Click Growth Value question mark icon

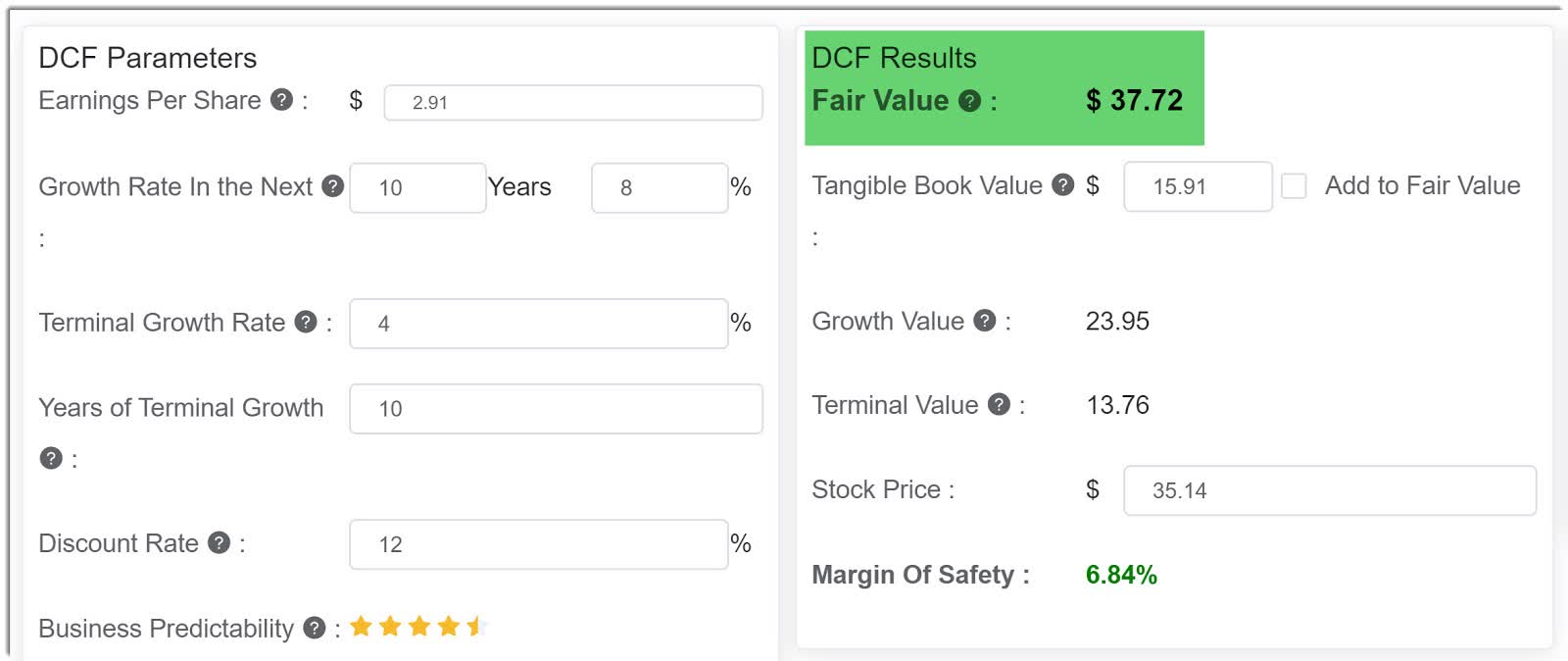click(x=985, y=321)
